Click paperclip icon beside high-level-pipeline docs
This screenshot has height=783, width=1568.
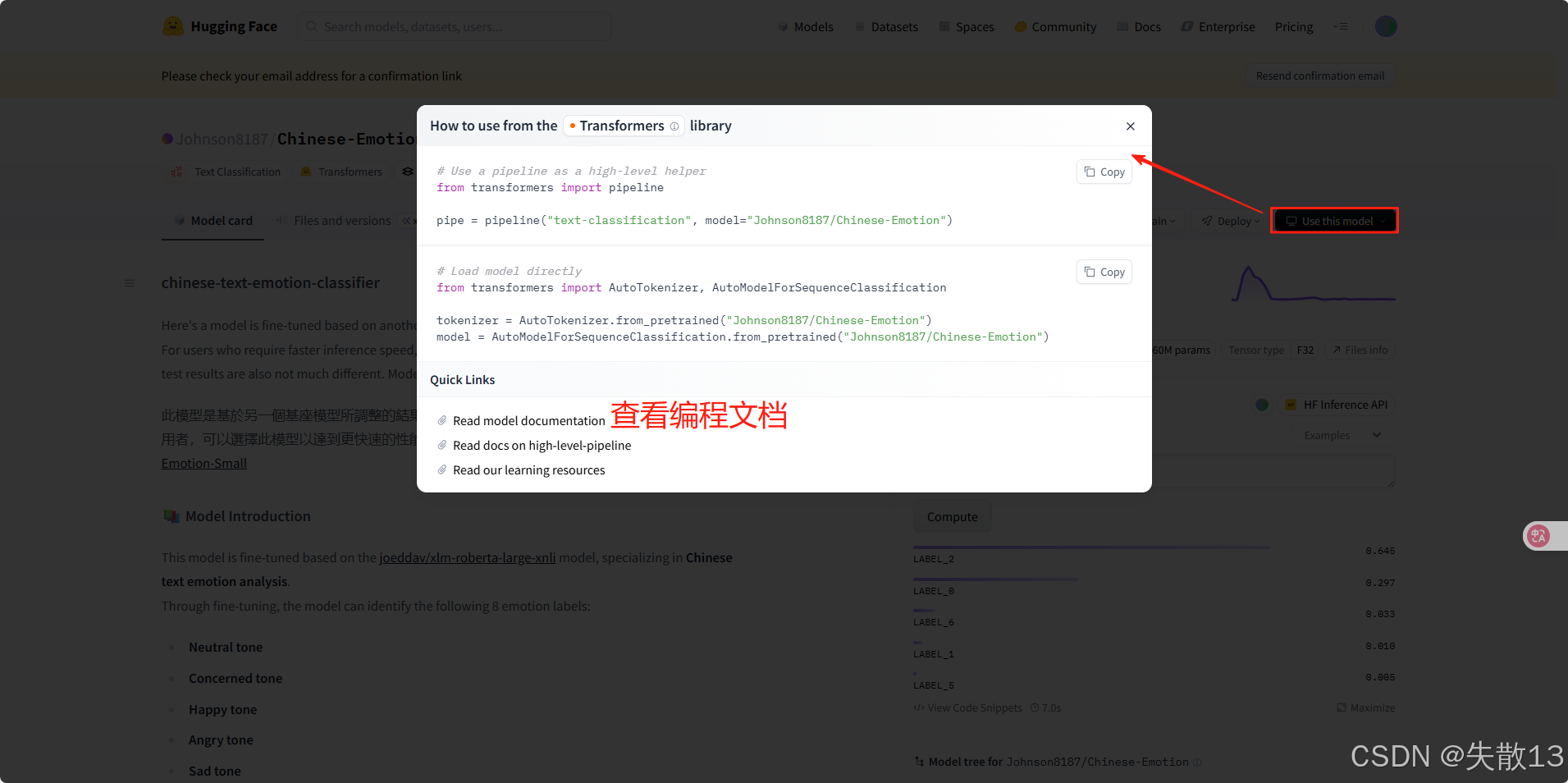442,445
